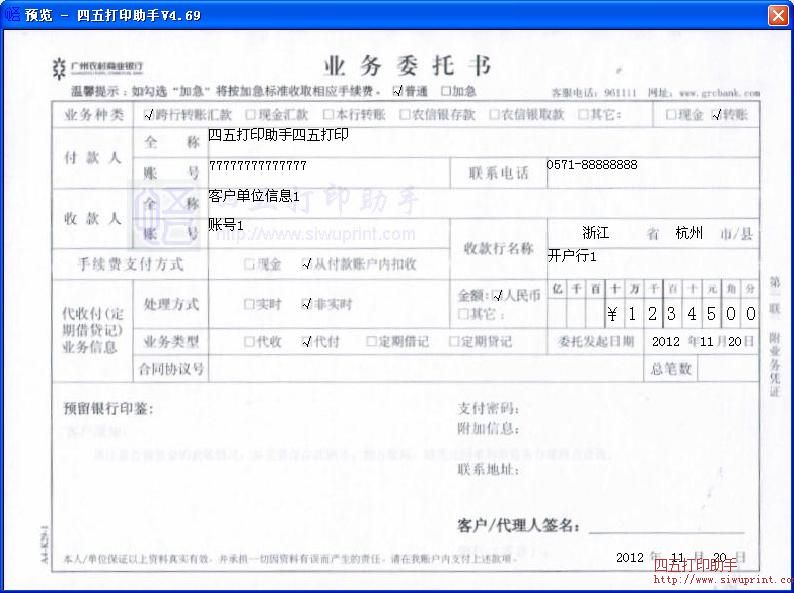Click the 广州农村商业银行 bank logo
The height and width of the screenshot is (593, 794).
pos(98,68)
